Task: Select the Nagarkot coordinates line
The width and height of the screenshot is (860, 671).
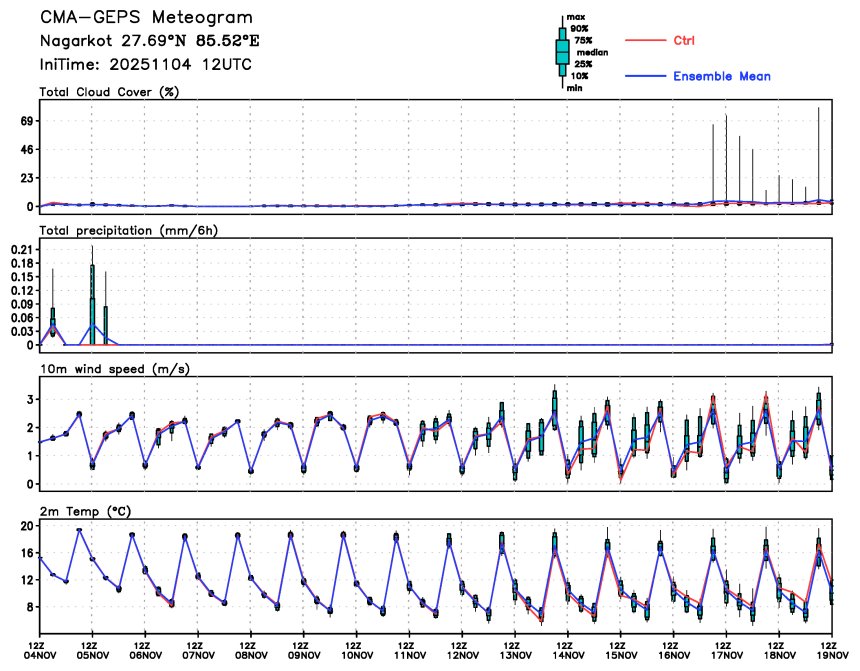Action: click(x=150, y=41)
